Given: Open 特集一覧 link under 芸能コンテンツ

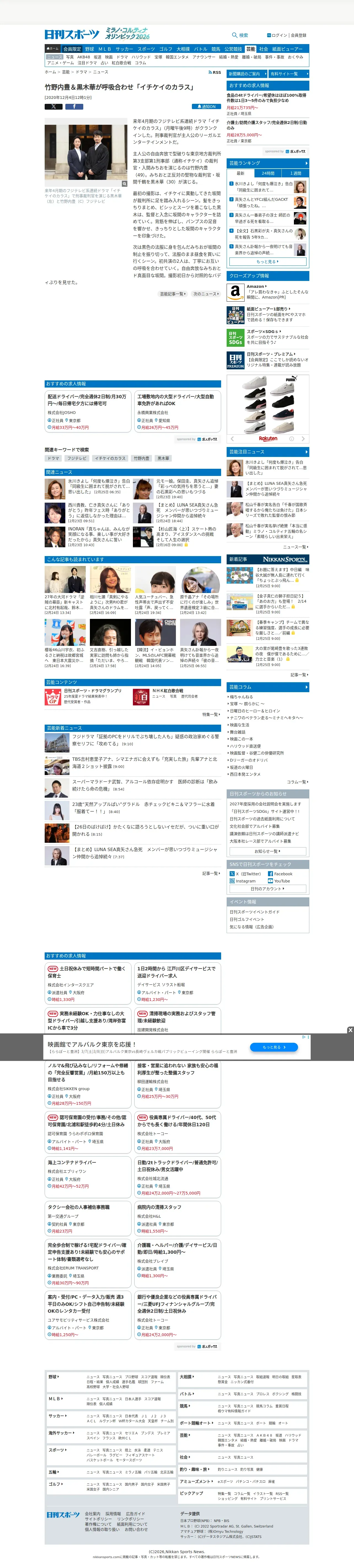Looking at the screenshot, I should (211, 715).
